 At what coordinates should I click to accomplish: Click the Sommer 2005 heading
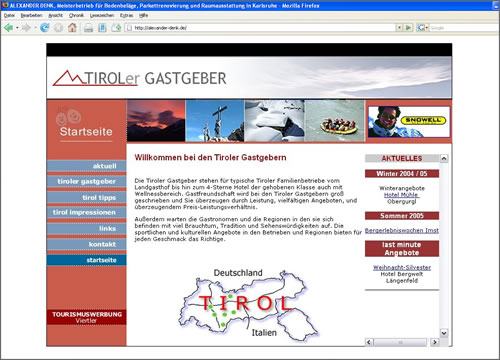click(402, 216)
